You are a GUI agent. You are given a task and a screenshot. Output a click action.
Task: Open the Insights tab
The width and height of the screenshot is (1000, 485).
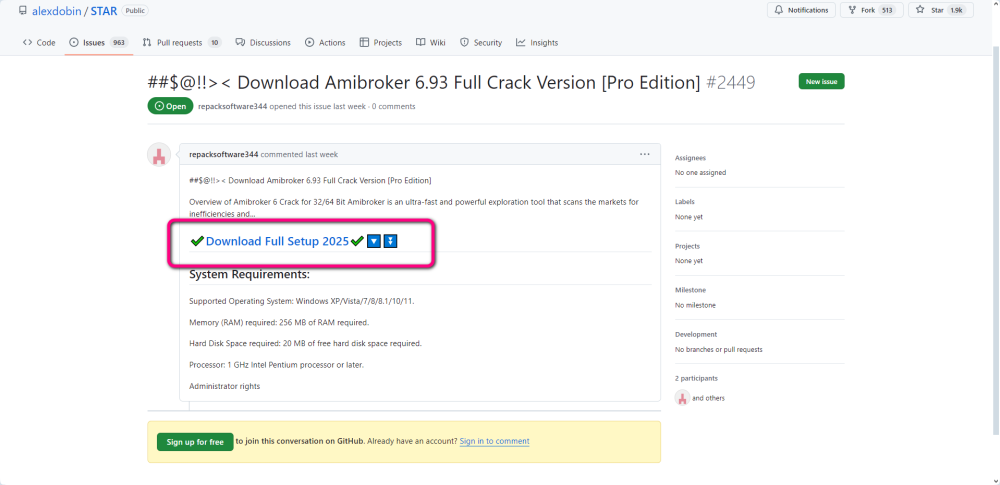[x=537, y=43]
